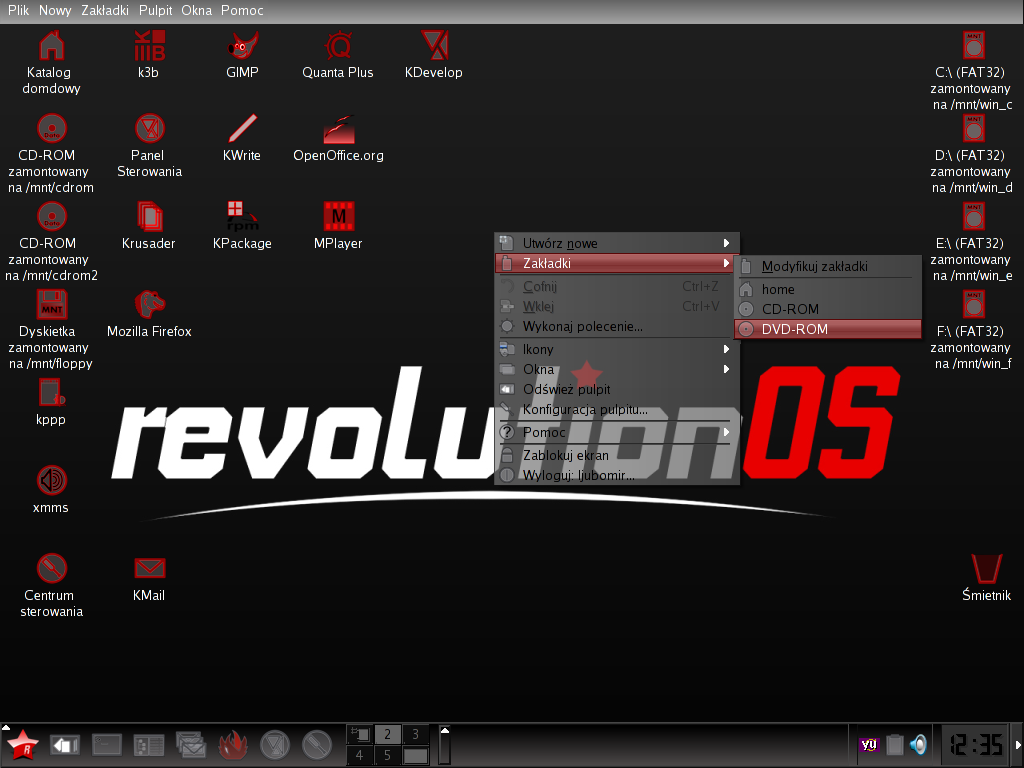
Task: Open the Pulpit menu
Action: click(155, 10)
